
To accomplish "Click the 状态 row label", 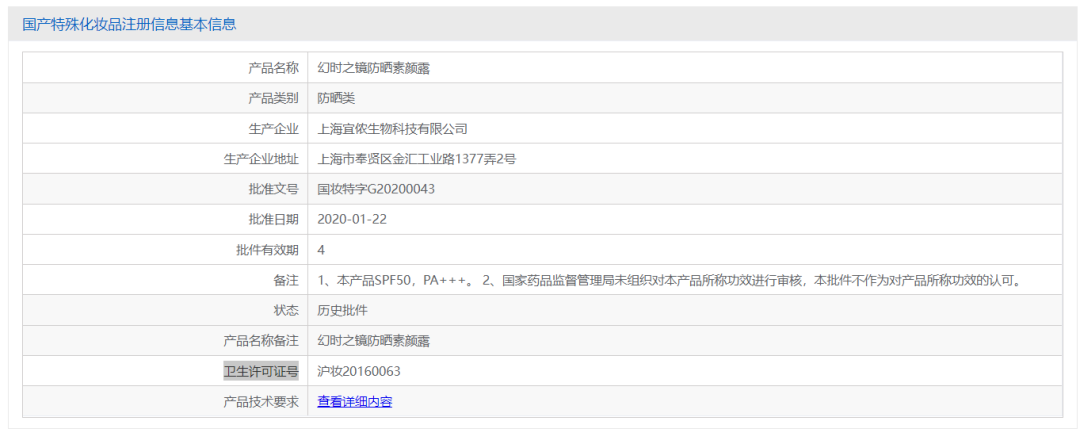I will (285, 310).
